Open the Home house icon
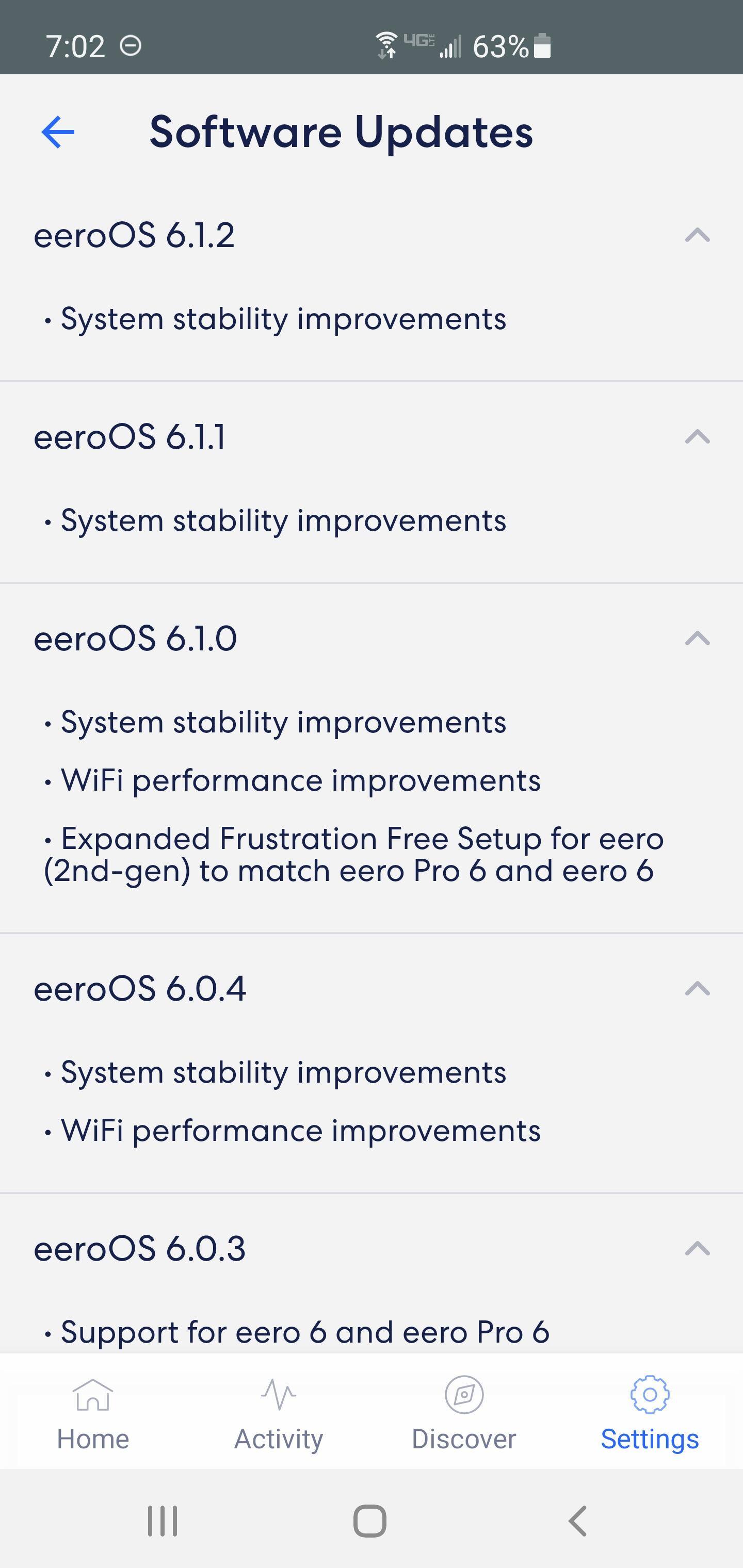Image resolution: width=743 pixels, height=1568 pixels. 92,1394
